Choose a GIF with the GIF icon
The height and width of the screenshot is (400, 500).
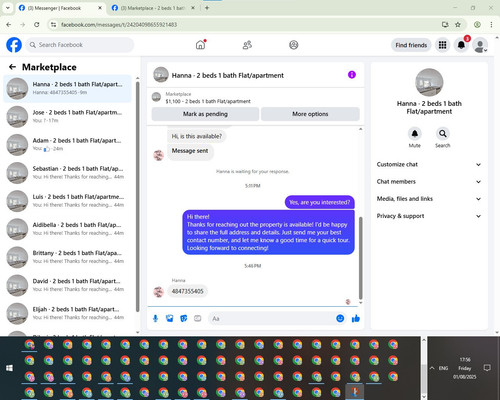[198, 319]
